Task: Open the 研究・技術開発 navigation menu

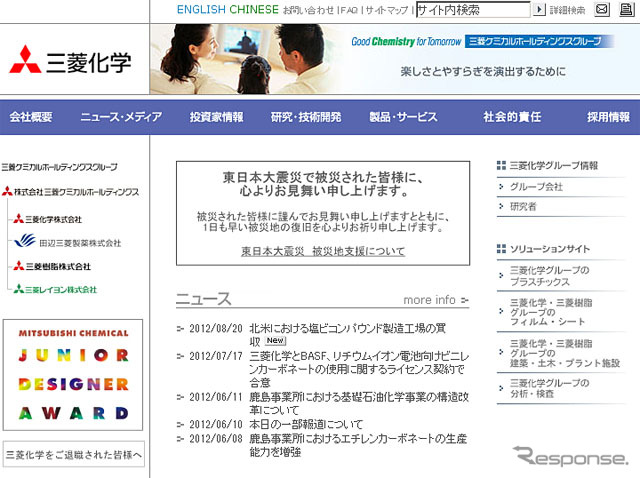Action: pos(306,117)
